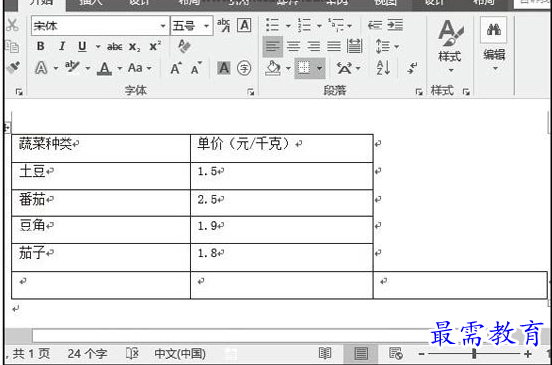Toggle Italic formatting

(62, 46)
